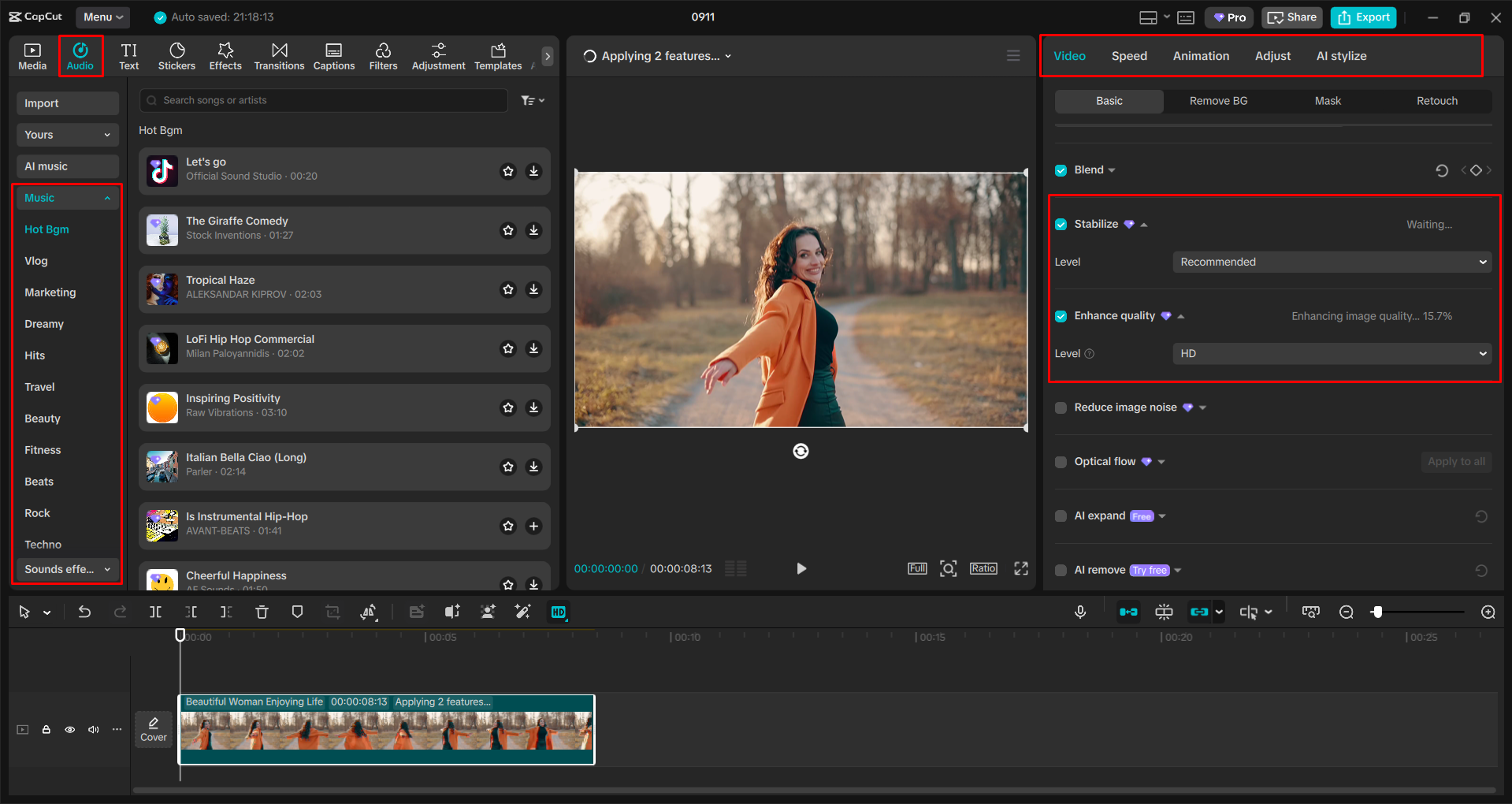The height and width of the screenshot is (804, 1512).
Task: Download the Giraffe Comedy track
Action: click(534, 230)
